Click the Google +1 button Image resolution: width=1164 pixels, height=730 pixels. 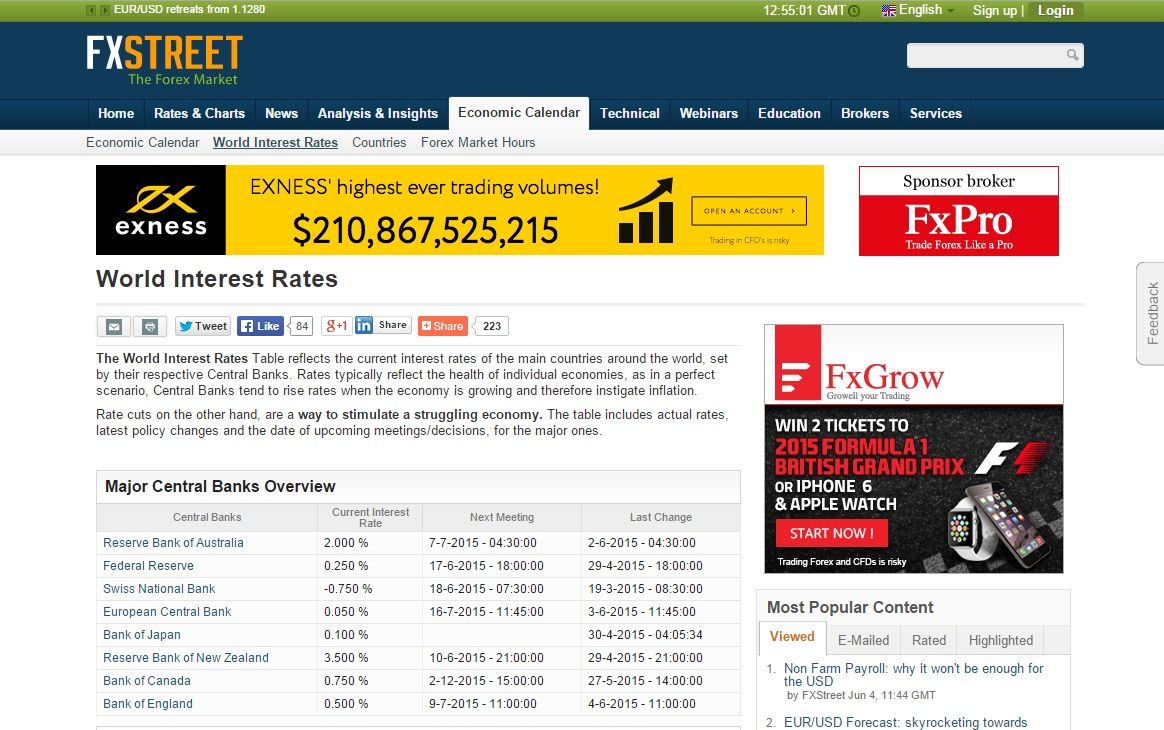(x=336, y=325)
